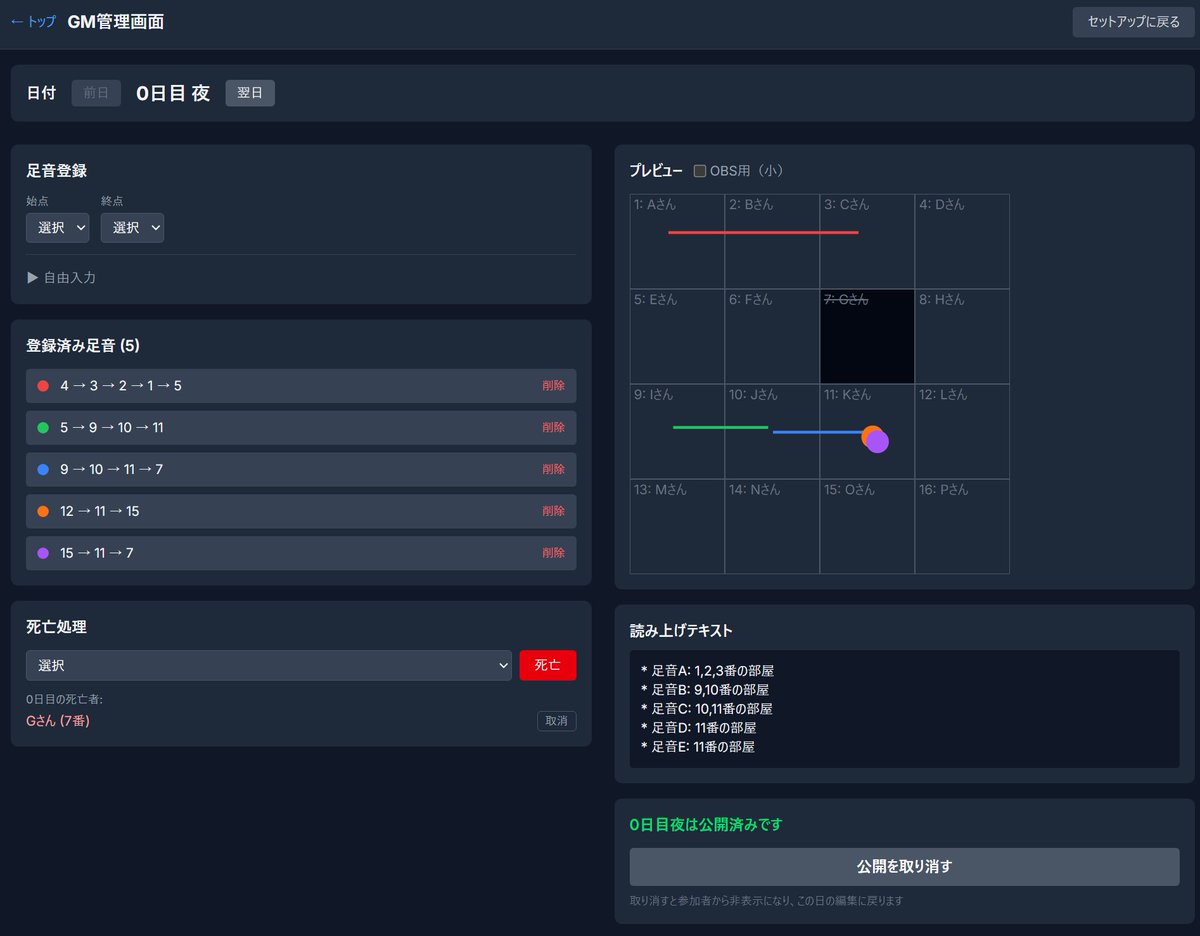1200x936 pixels.
Task: Select room cell 5: Eさん
Action: click(x=677, y=336)
